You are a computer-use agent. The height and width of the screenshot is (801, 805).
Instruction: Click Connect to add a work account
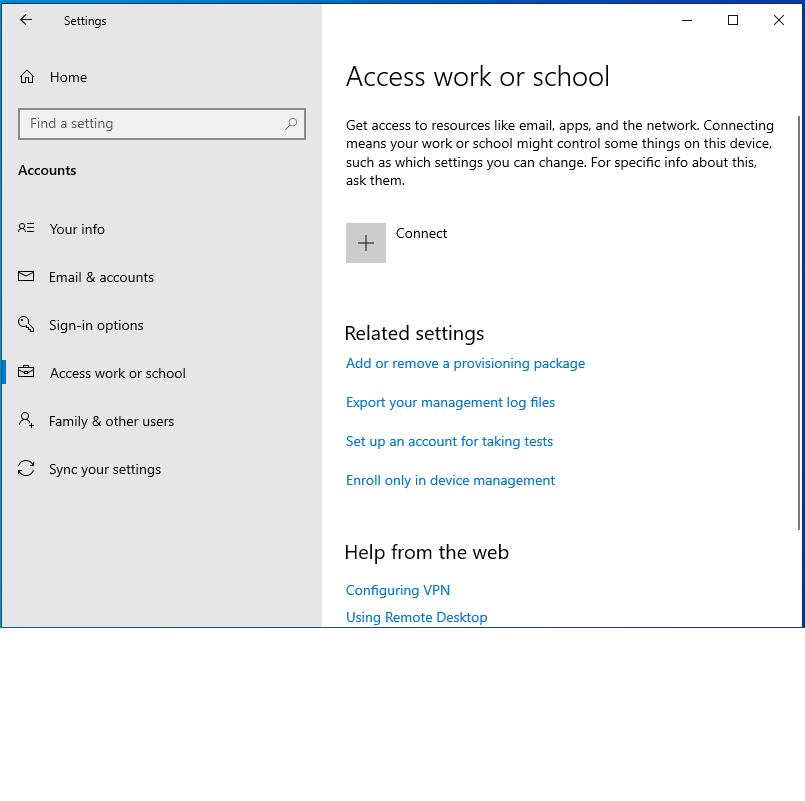[x=421, y=233]
